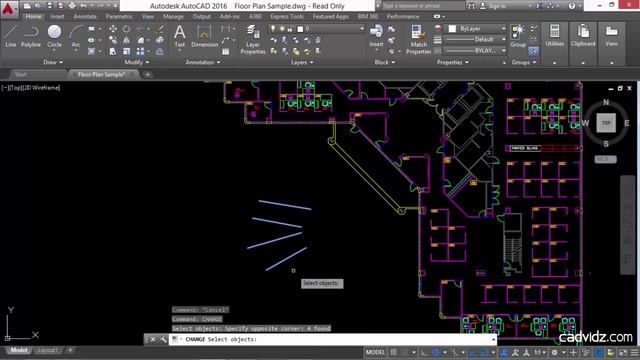
Task: Select the Line drawing tool
Action: tap(11, 36)
